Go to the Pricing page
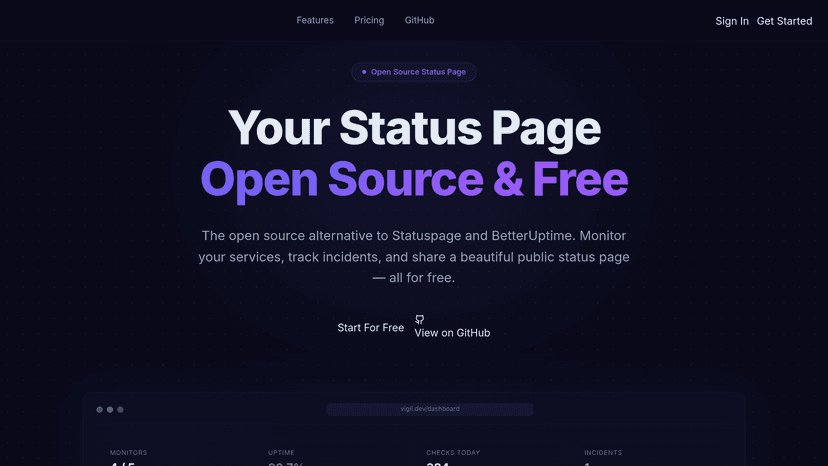The width and height of the screenshot is (828, 466). 369,20
